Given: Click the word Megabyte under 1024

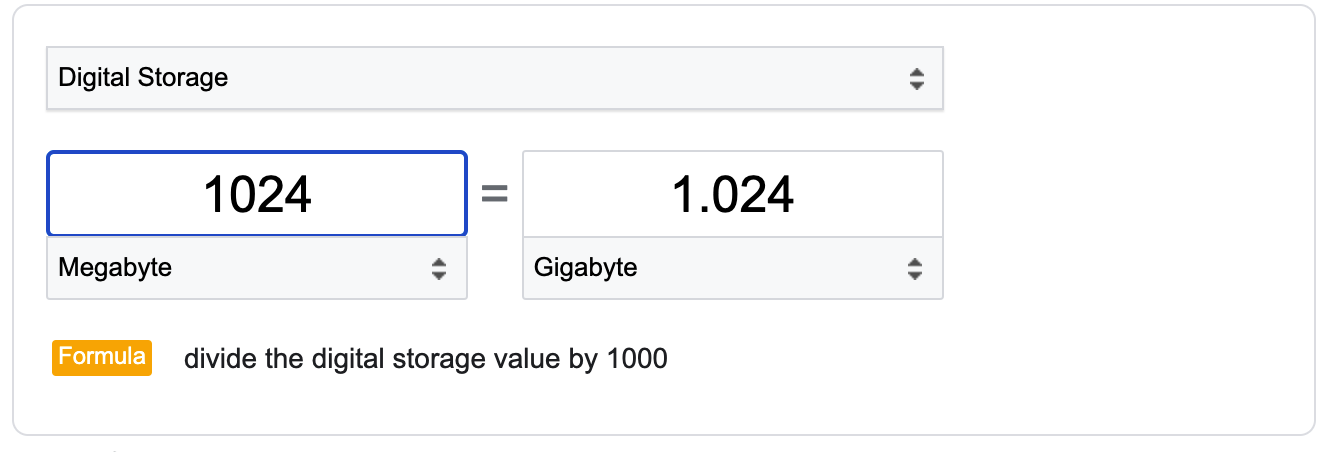Looking at the screenshot, I should [x=115, y=268].
